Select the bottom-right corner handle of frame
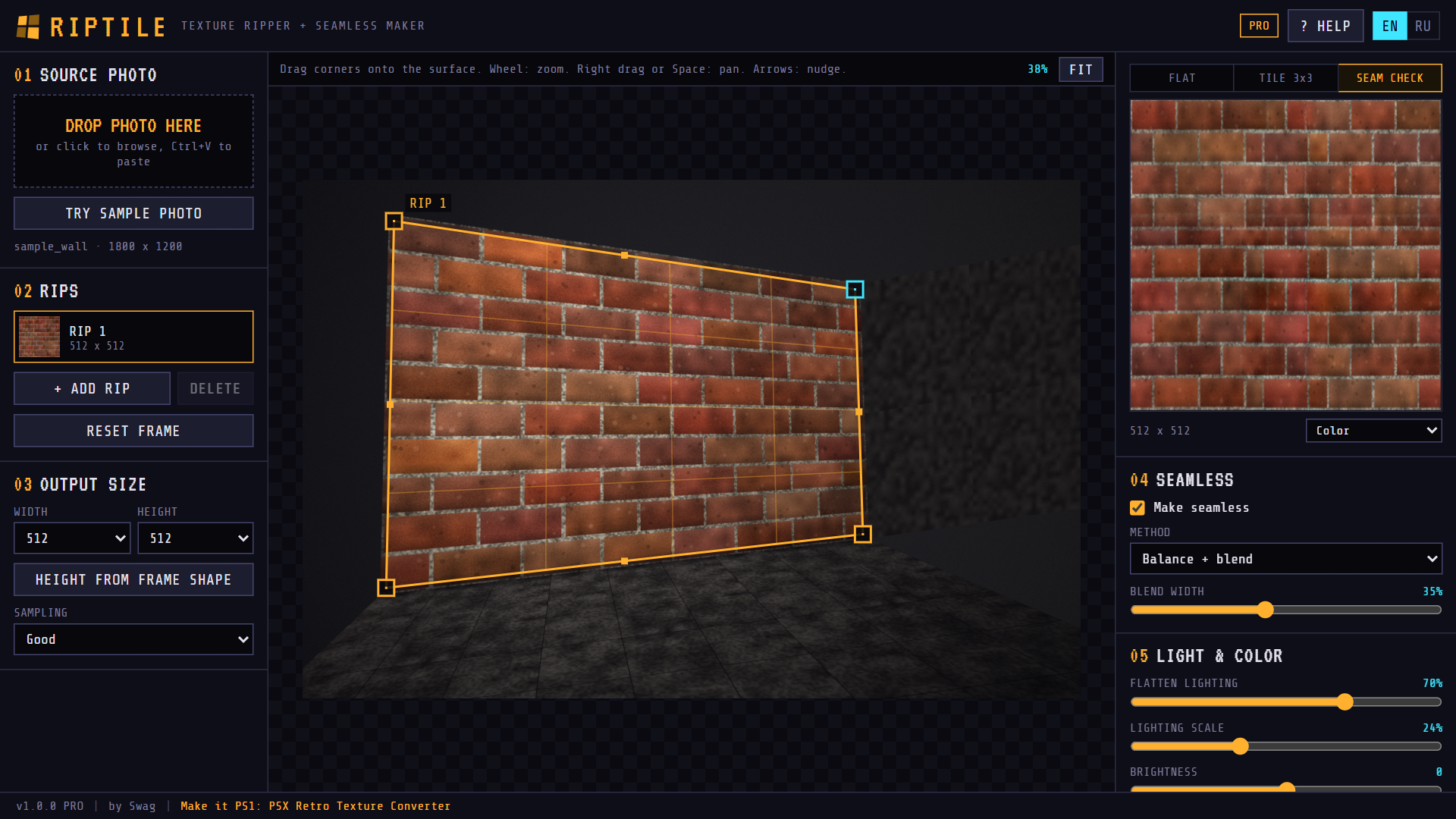The height and width of the screenshot is (819, 1456). pyautogui.click(x=862, y=535)
